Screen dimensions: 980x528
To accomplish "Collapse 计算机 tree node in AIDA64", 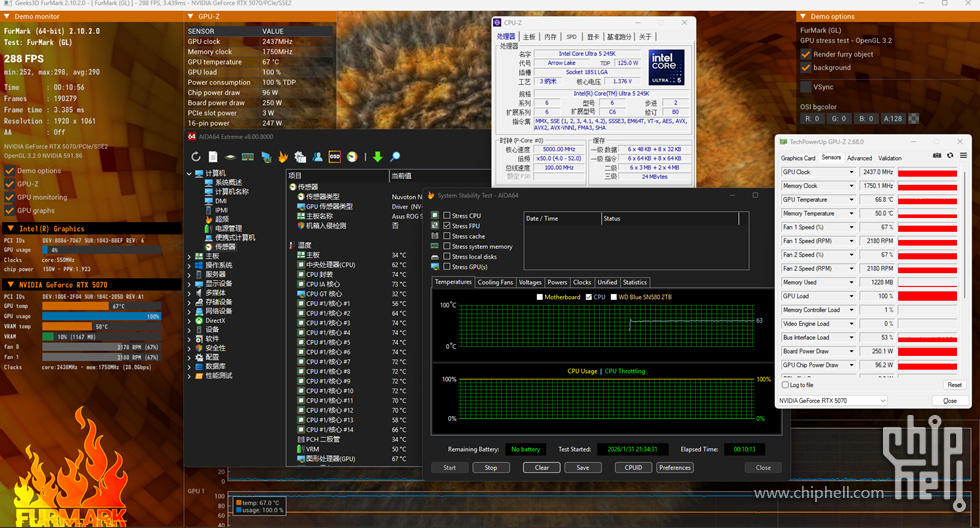I will coord(189,174).
